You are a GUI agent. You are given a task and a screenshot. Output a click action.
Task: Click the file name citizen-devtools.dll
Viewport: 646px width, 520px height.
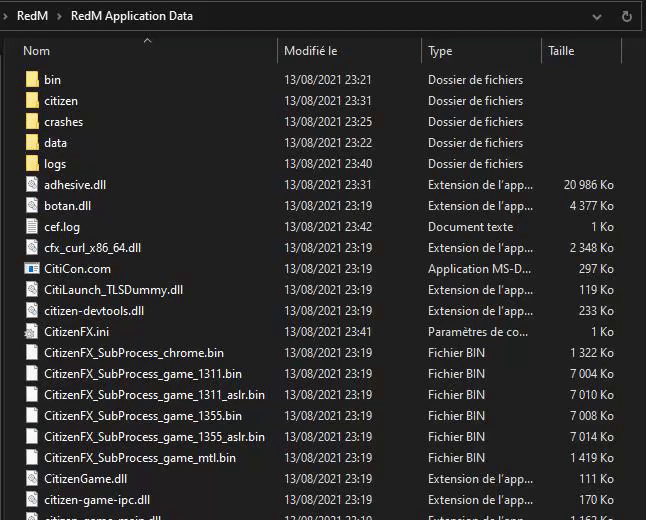[x=94, y=311]
